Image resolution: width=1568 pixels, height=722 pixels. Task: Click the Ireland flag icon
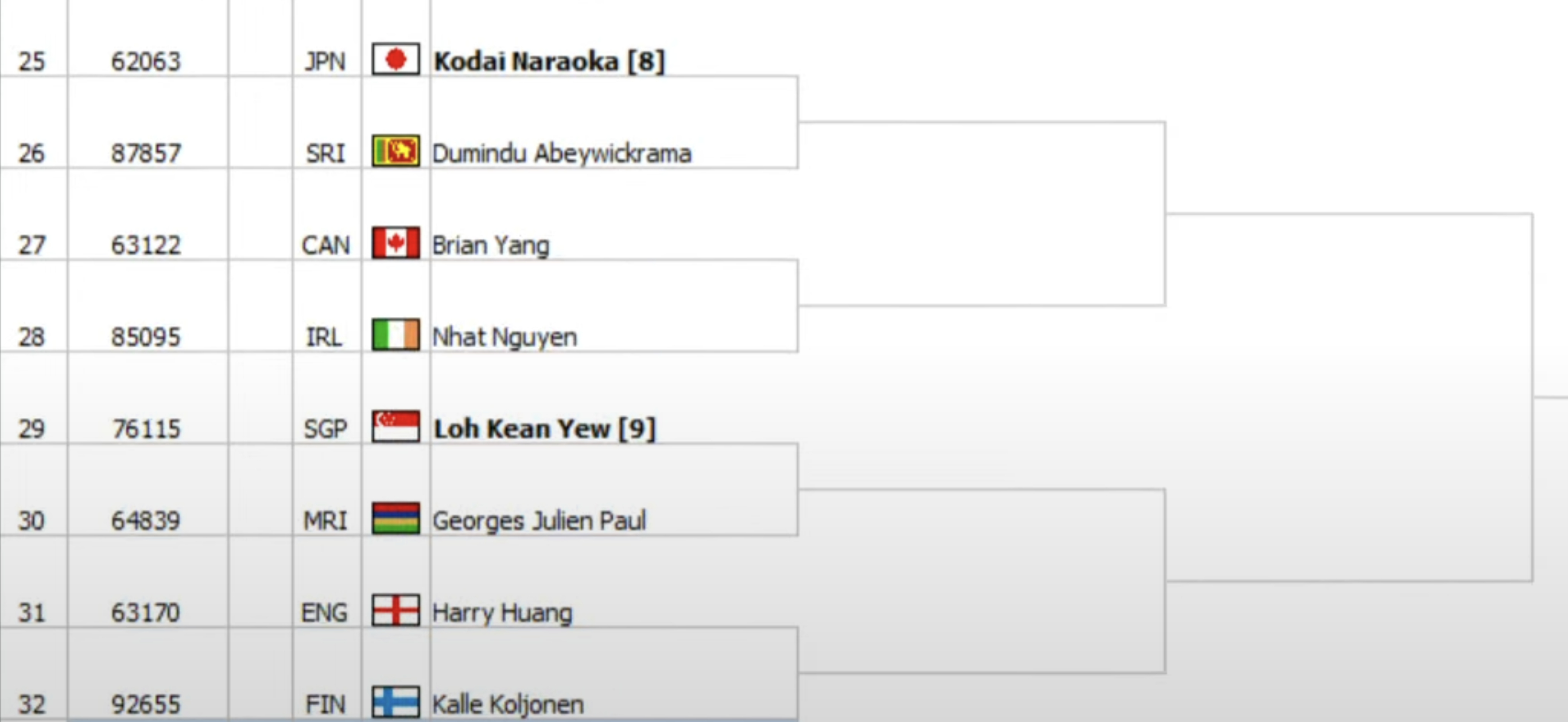395,335
